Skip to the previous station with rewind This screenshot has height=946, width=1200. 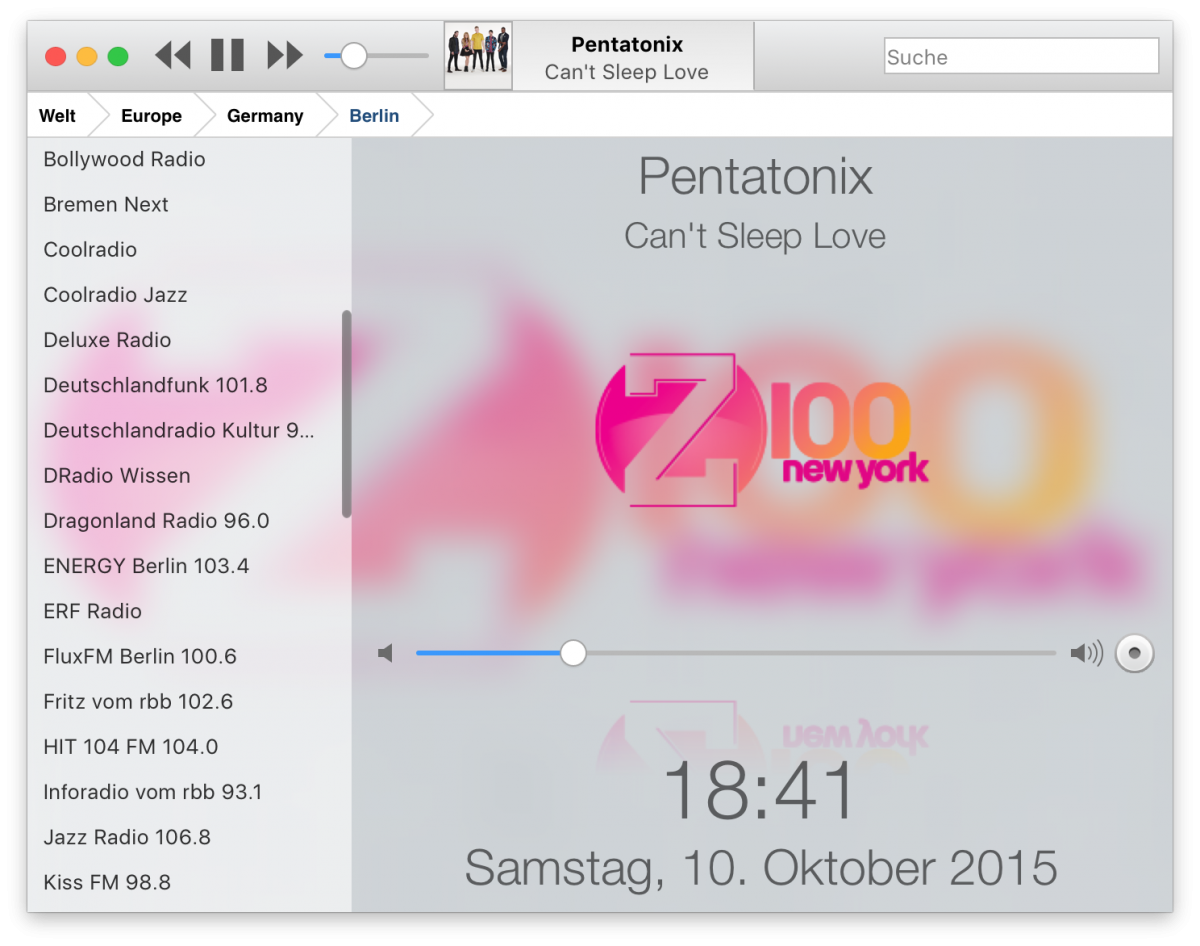click(173, 55)
